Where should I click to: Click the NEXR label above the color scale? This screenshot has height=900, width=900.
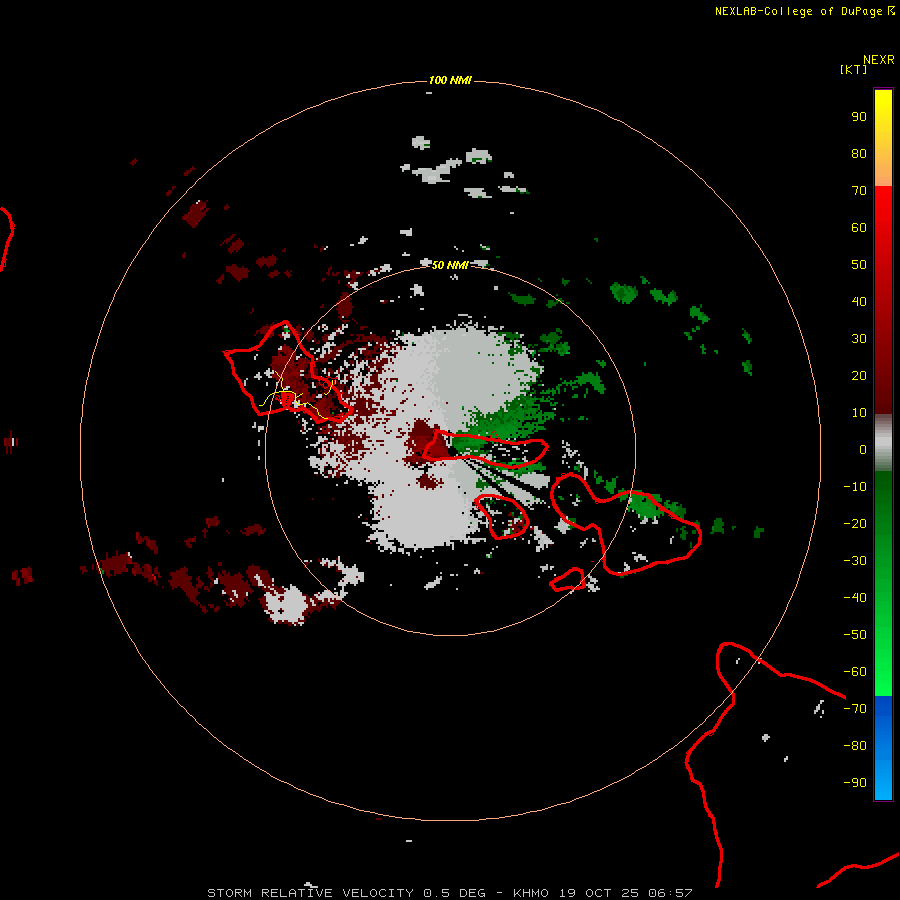click(x=878, y=60)
